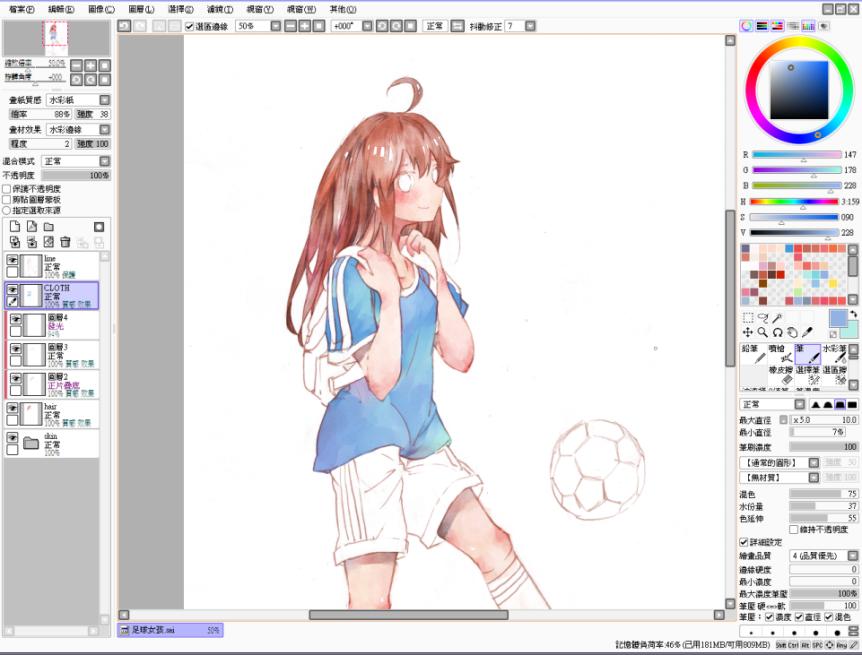Create a new layer folder

pos(48,227)
